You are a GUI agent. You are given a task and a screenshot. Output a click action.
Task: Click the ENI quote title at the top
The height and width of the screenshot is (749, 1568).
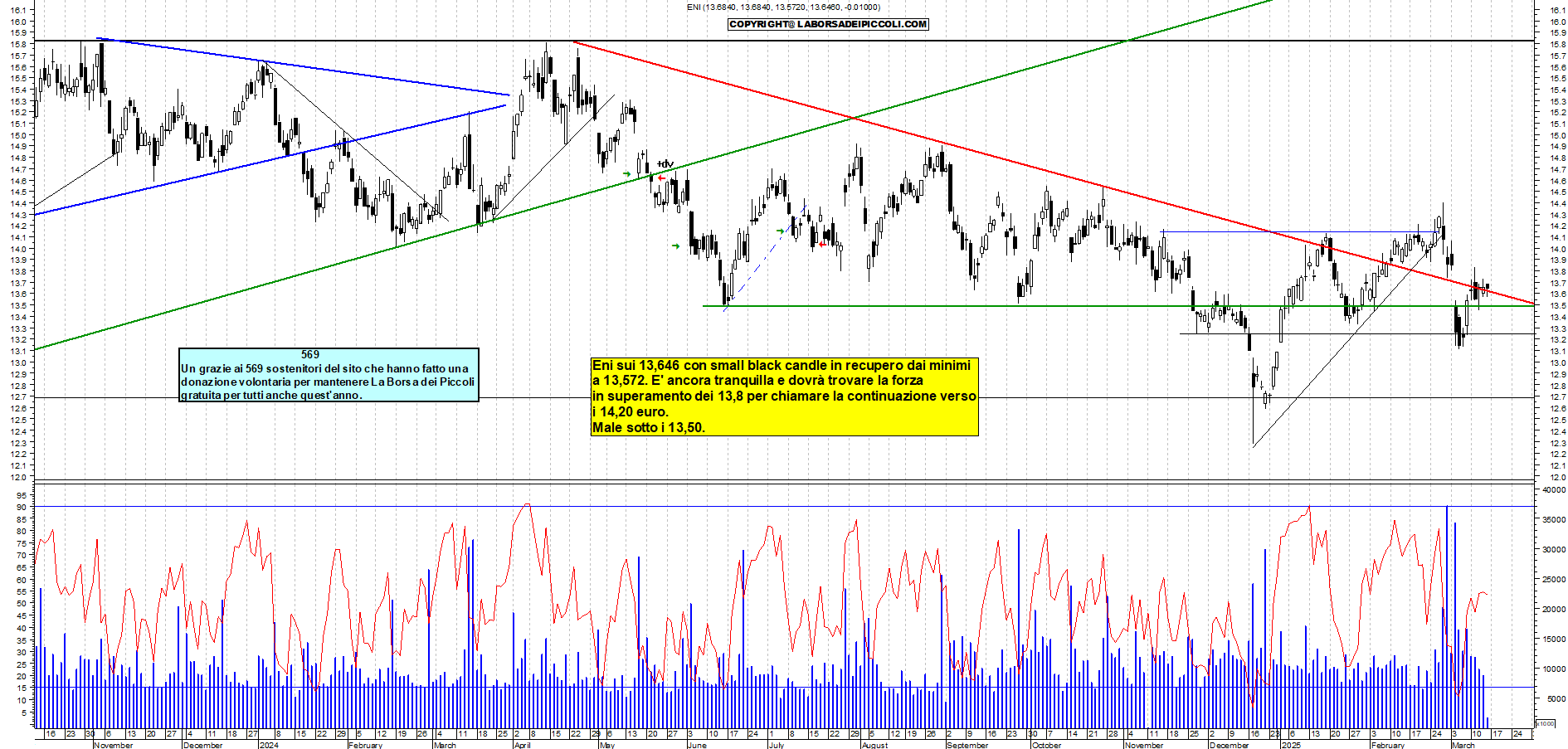(x=783, y=7)
